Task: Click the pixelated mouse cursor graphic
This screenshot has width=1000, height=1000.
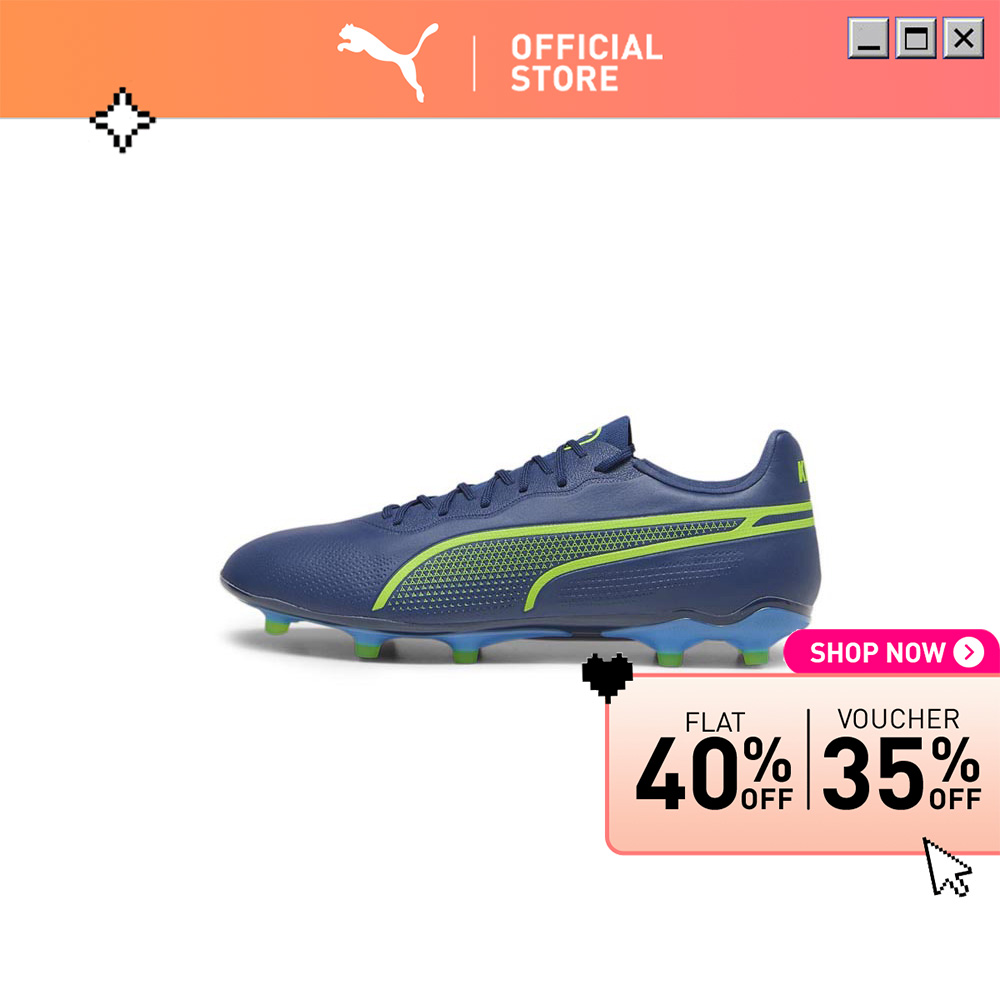Action: pyautogui.click(x=947, y=867)
